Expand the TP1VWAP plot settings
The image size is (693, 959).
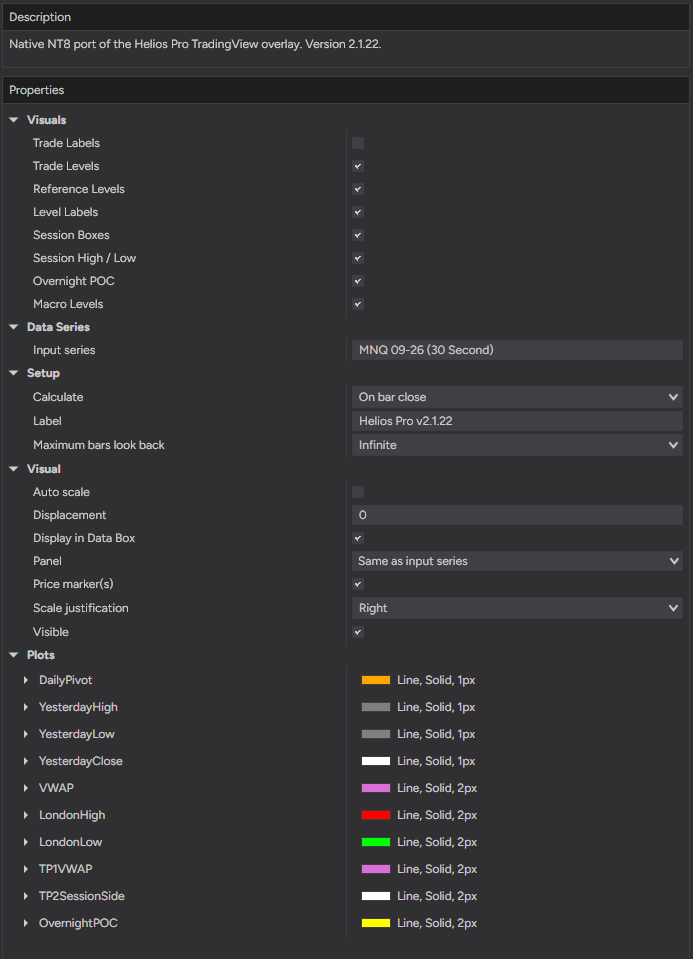[x=26, y=869]
